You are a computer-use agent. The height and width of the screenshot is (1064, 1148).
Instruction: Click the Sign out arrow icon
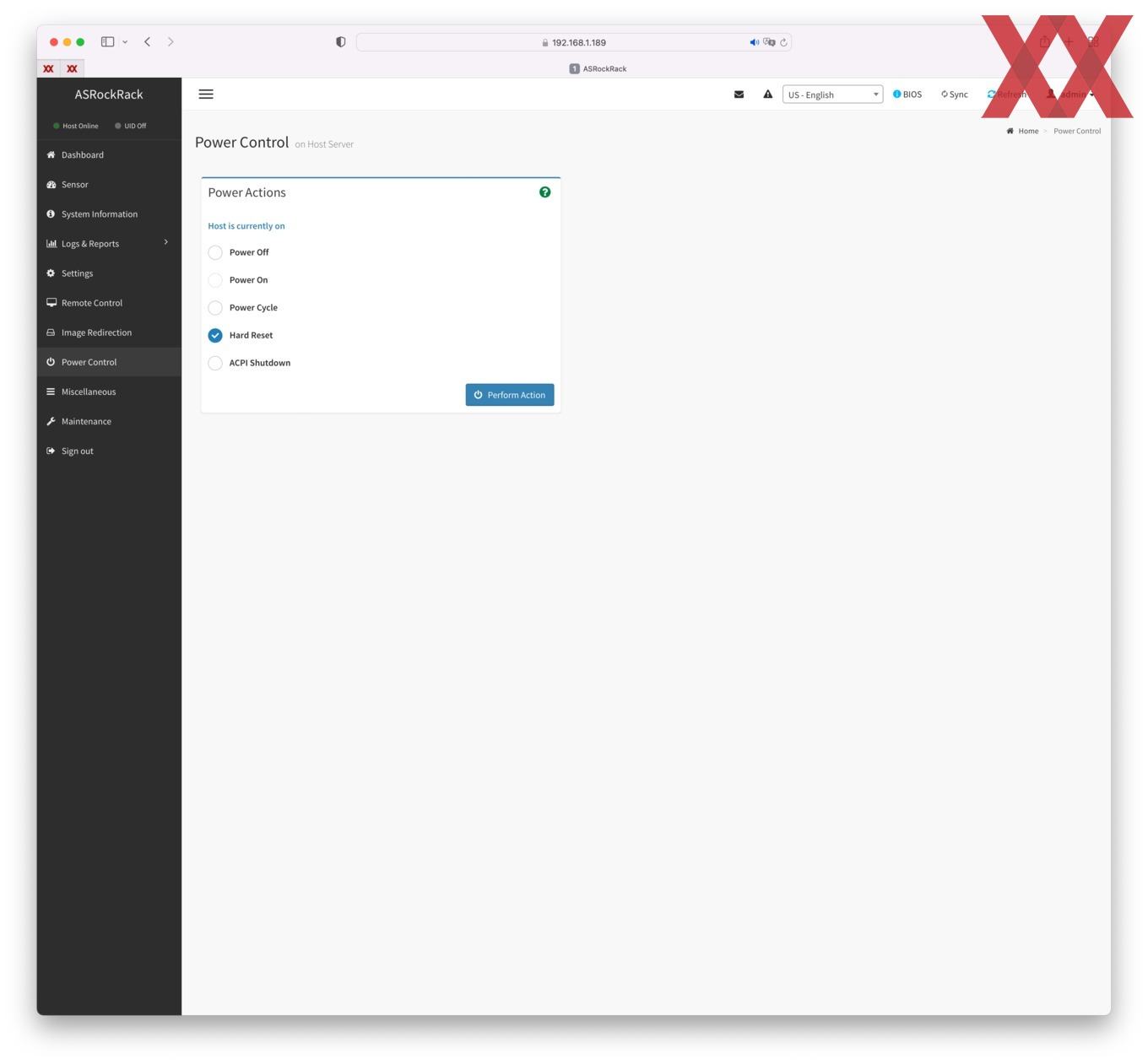[51, 451]
